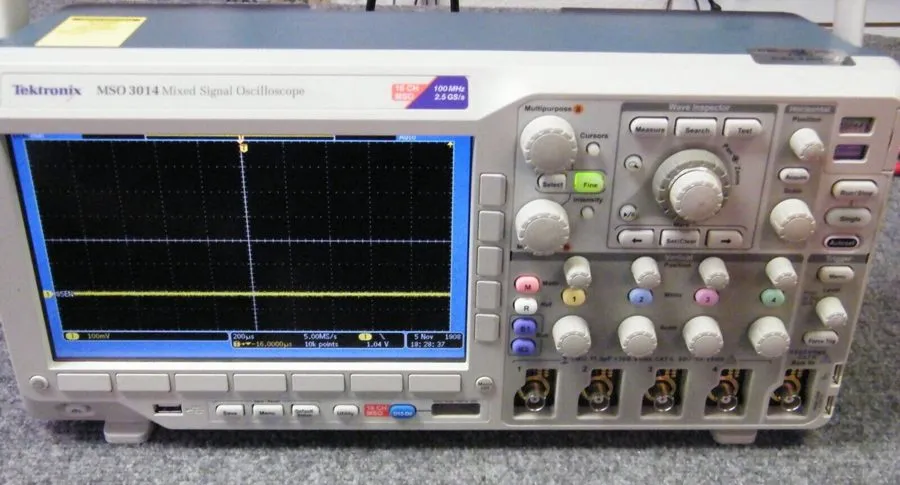
Task: Trigger a Single acquisition
Action: pos(848,217)
